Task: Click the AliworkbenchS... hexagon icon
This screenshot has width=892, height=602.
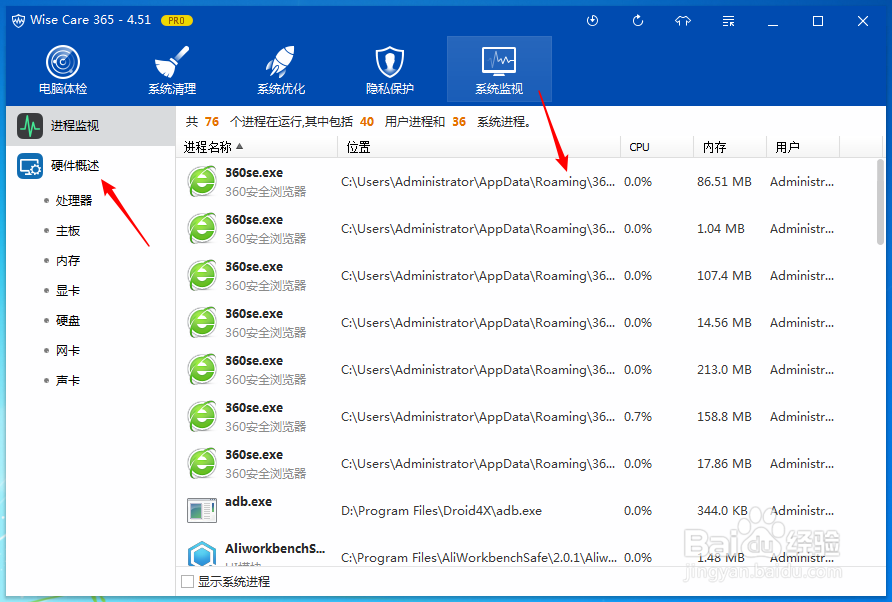Action: [x=202, y=554]
